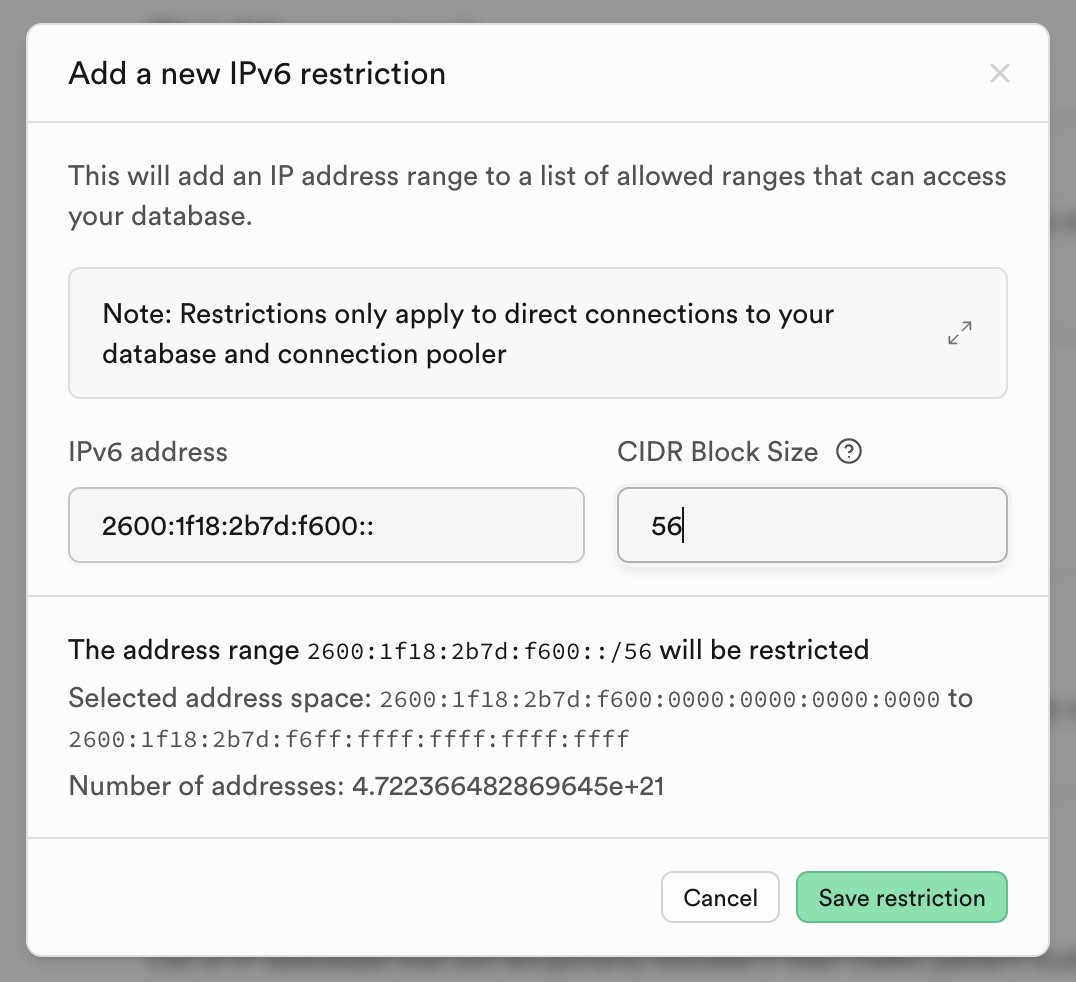The height and width of the screenshot is (982, 1076).
Task: Click the description about allowed IP ranges
Action: click(x=537, y=196)
